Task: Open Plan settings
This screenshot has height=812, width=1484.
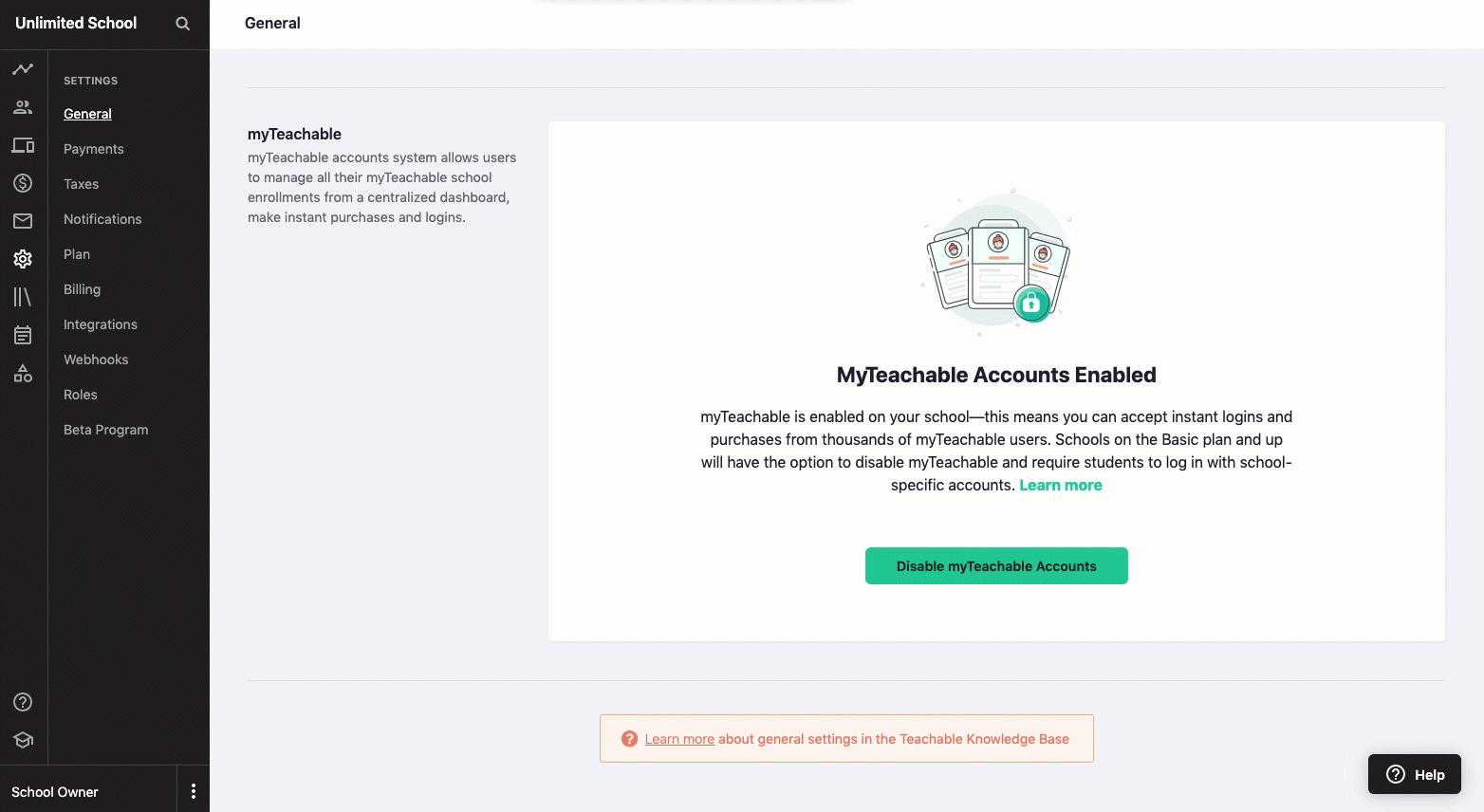Action: click(77, 254)
